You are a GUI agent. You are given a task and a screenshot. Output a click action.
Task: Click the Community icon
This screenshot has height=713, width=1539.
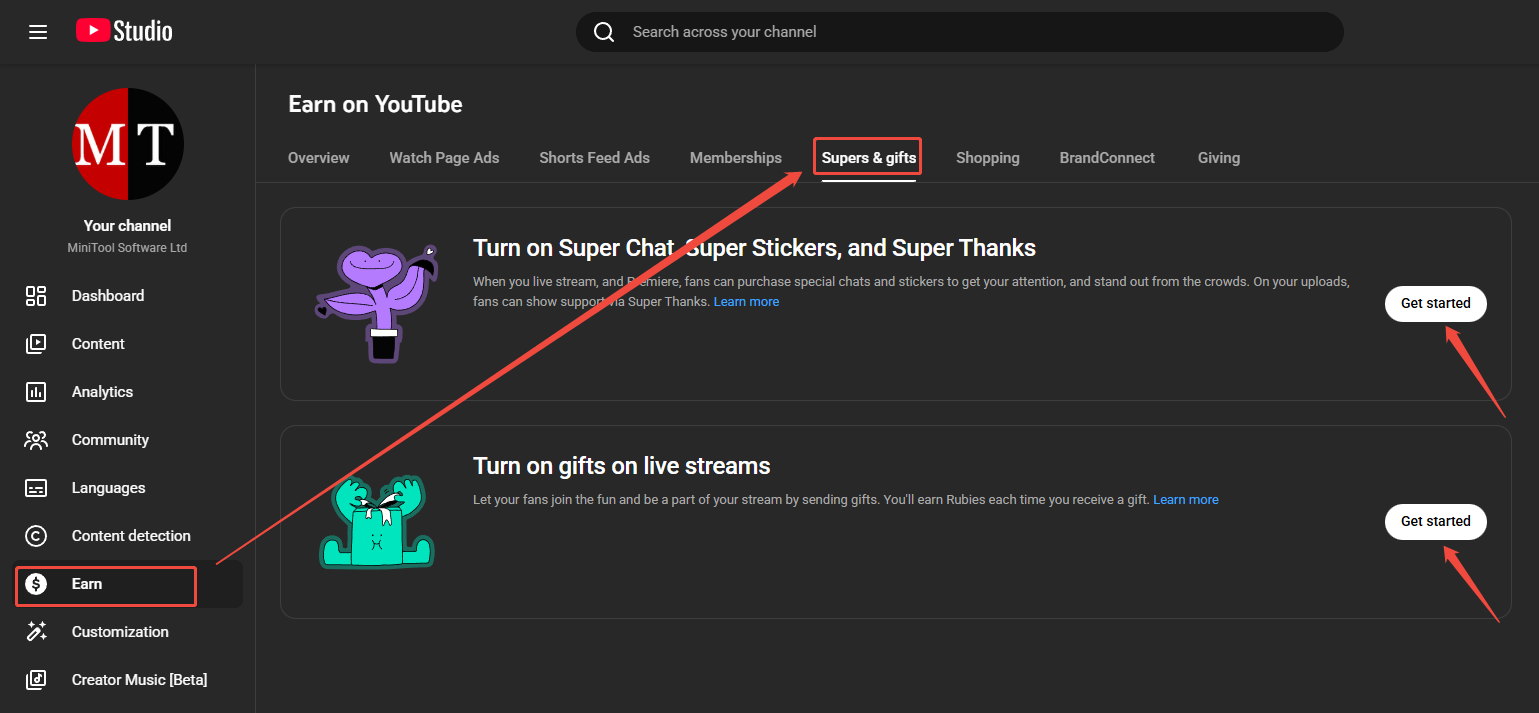pyautogui.click(x=36, y=439)
